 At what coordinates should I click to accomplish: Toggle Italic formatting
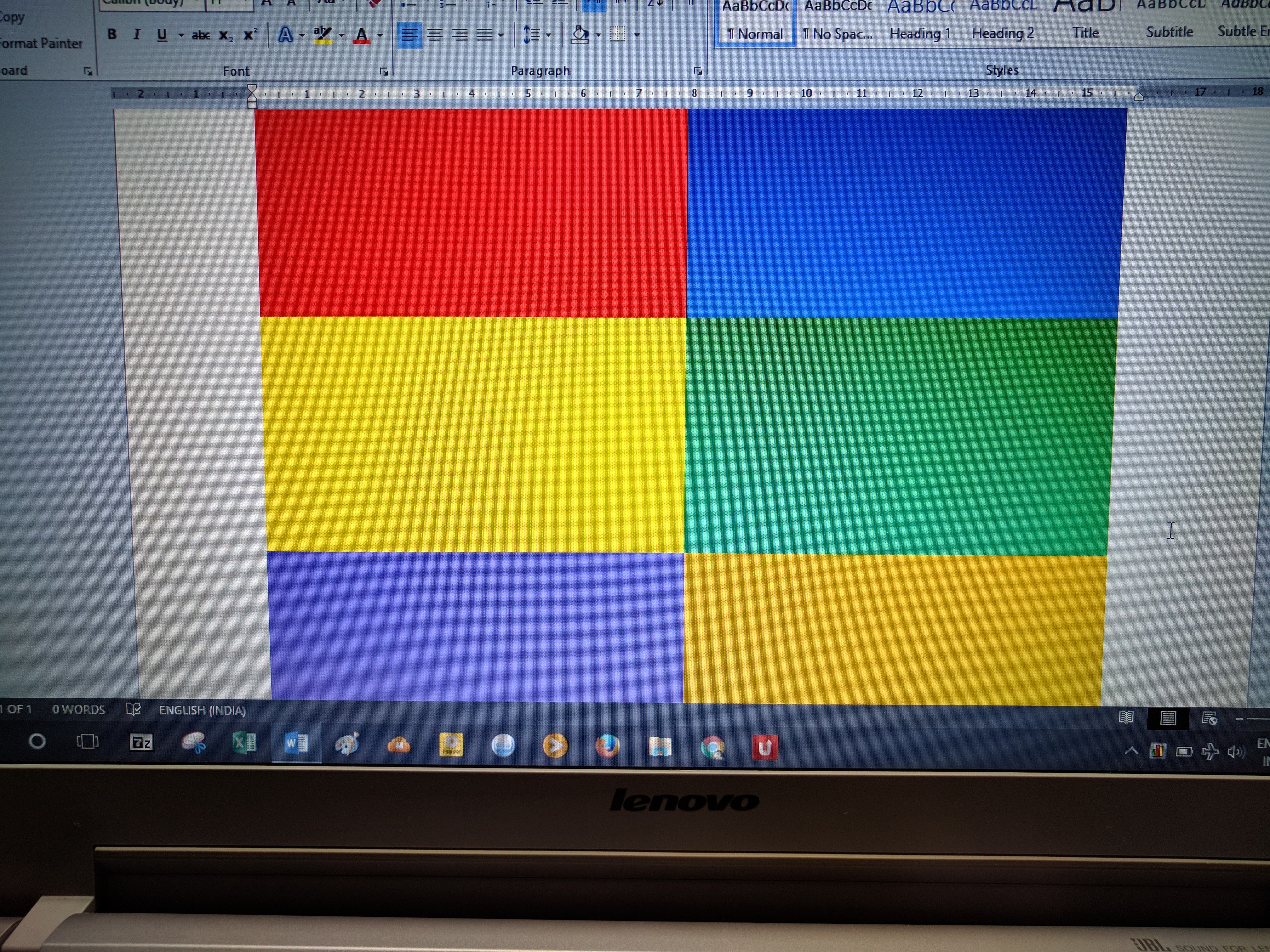tap(137, 34)
